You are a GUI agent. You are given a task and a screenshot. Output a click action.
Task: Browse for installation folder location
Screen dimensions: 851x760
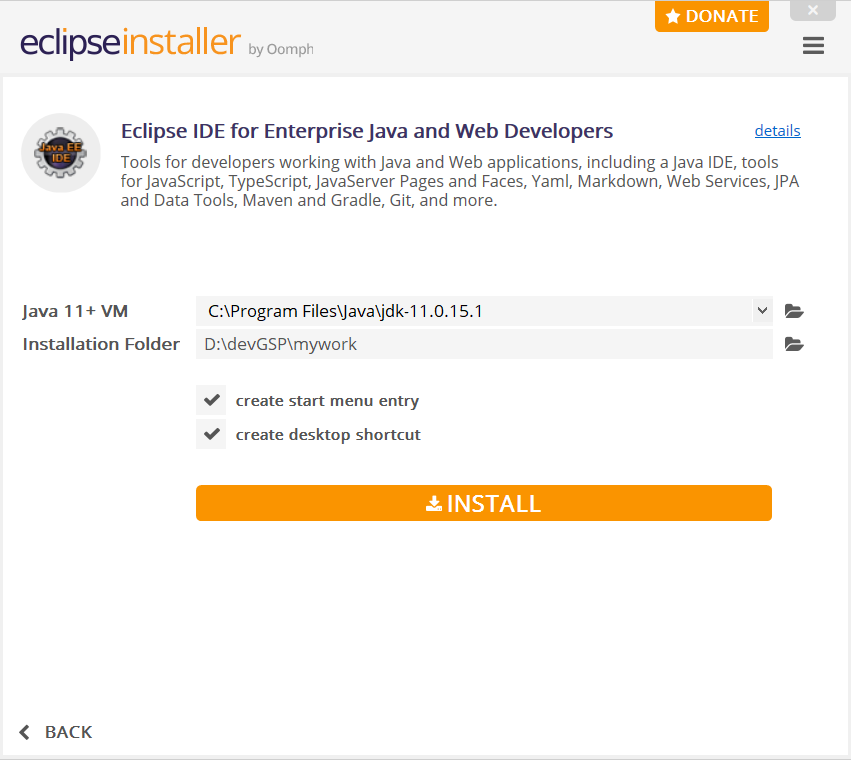click(x=794, y=344)
